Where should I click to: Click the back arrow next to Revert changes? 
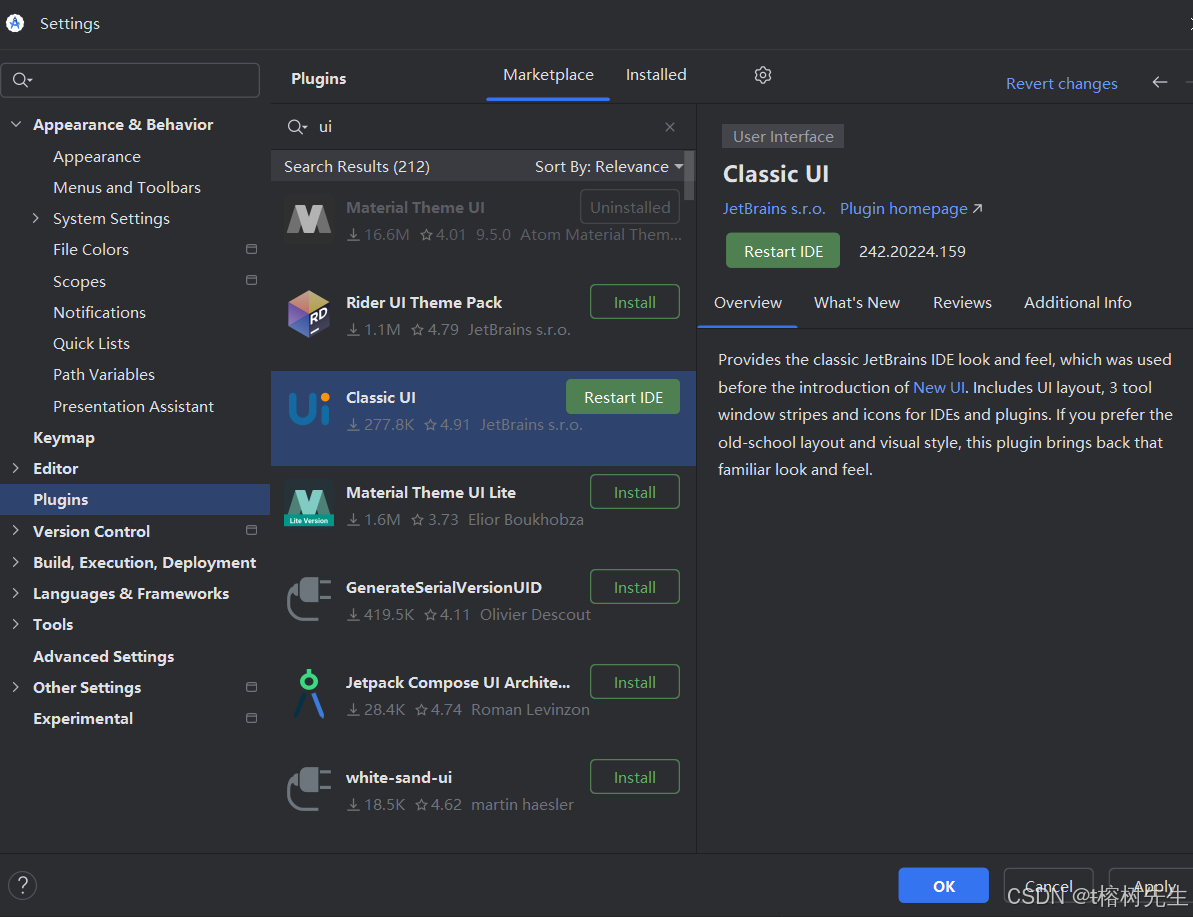1160,82
